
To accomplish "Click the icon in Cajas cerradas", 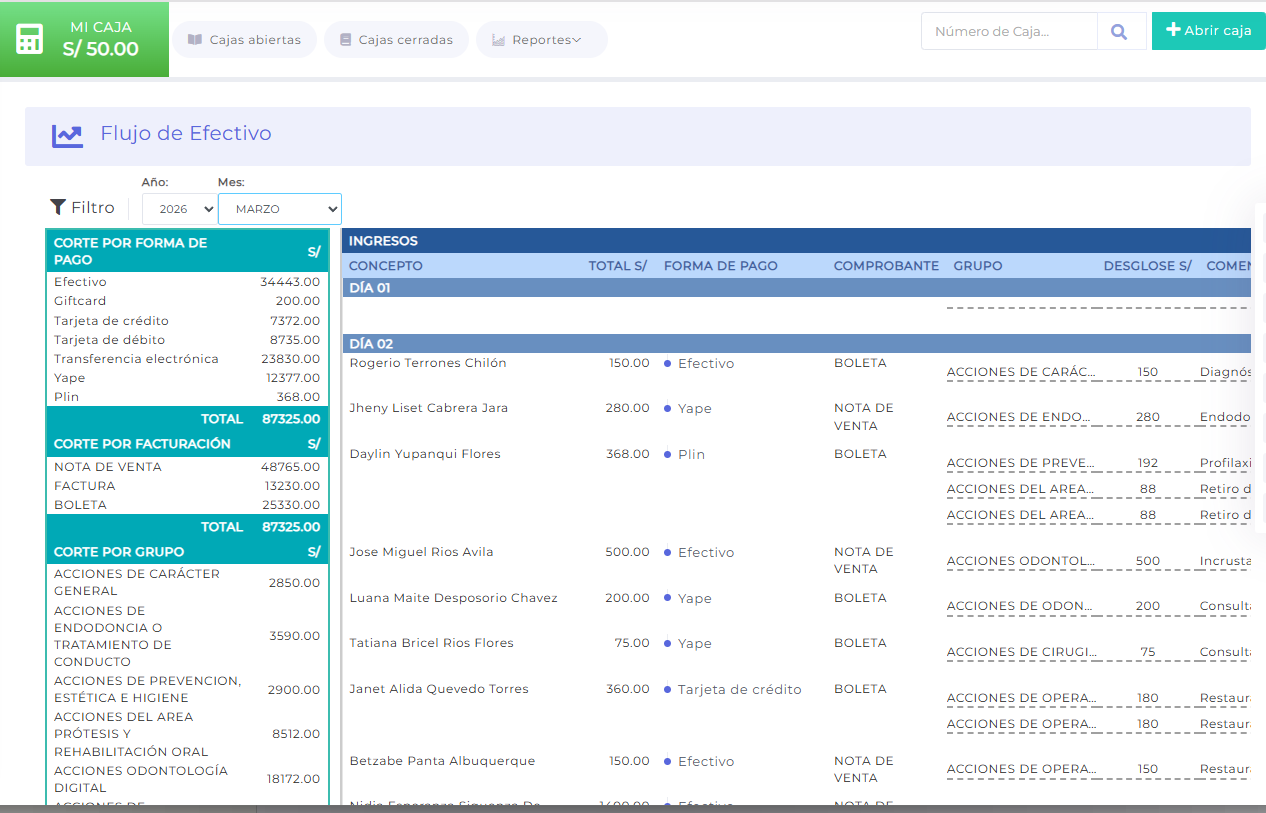I will tap(346, 40).
